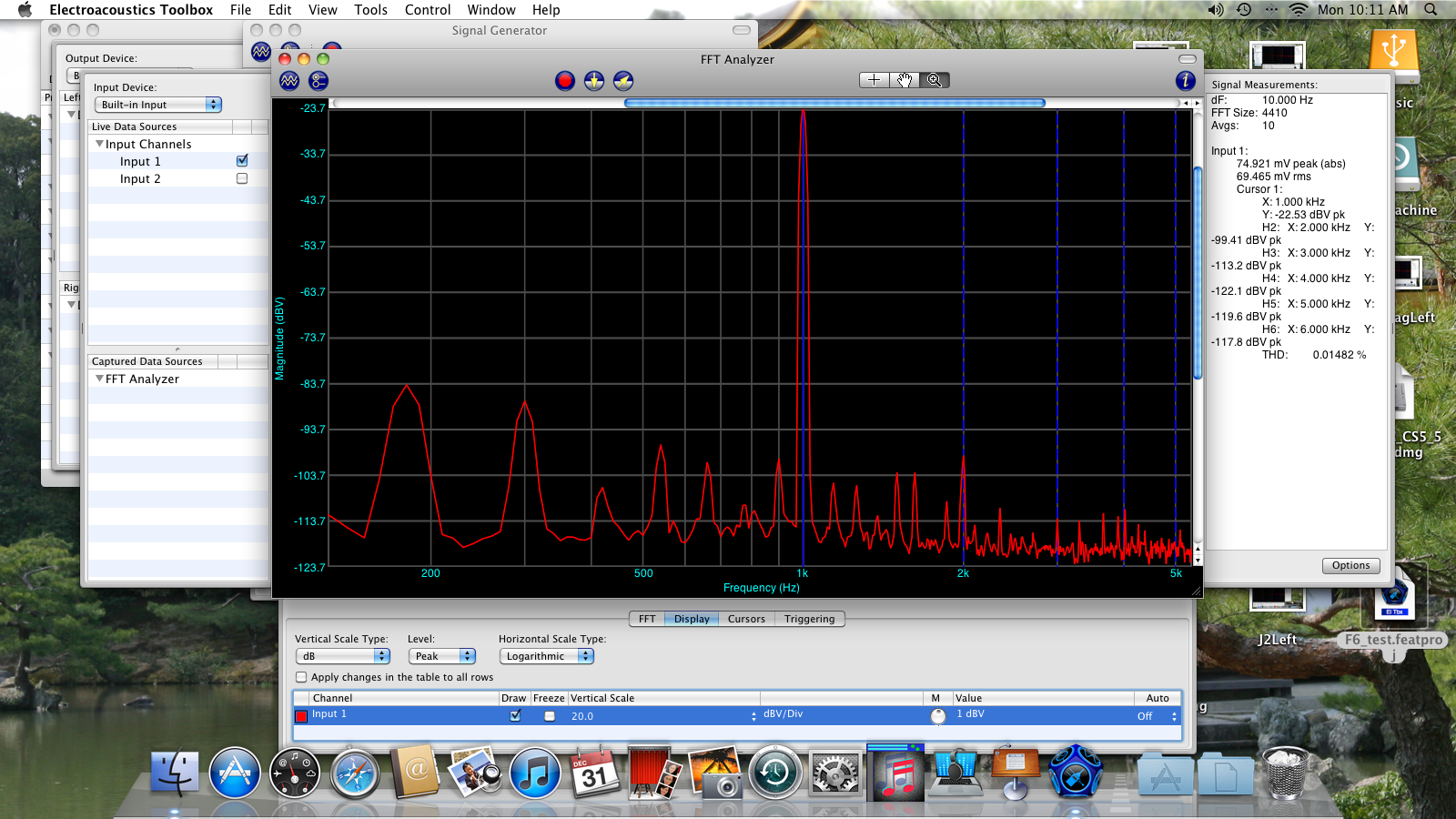This screenshot has height=819, width=1456.
Task: Open App Store from the dock
Action: pyautogui.click(x=235, y=773)
